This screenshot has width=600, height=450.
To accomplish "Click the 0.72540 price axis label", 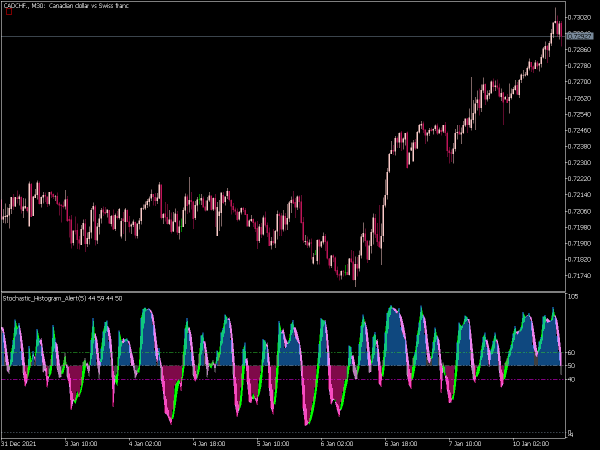I will (580, 114).
